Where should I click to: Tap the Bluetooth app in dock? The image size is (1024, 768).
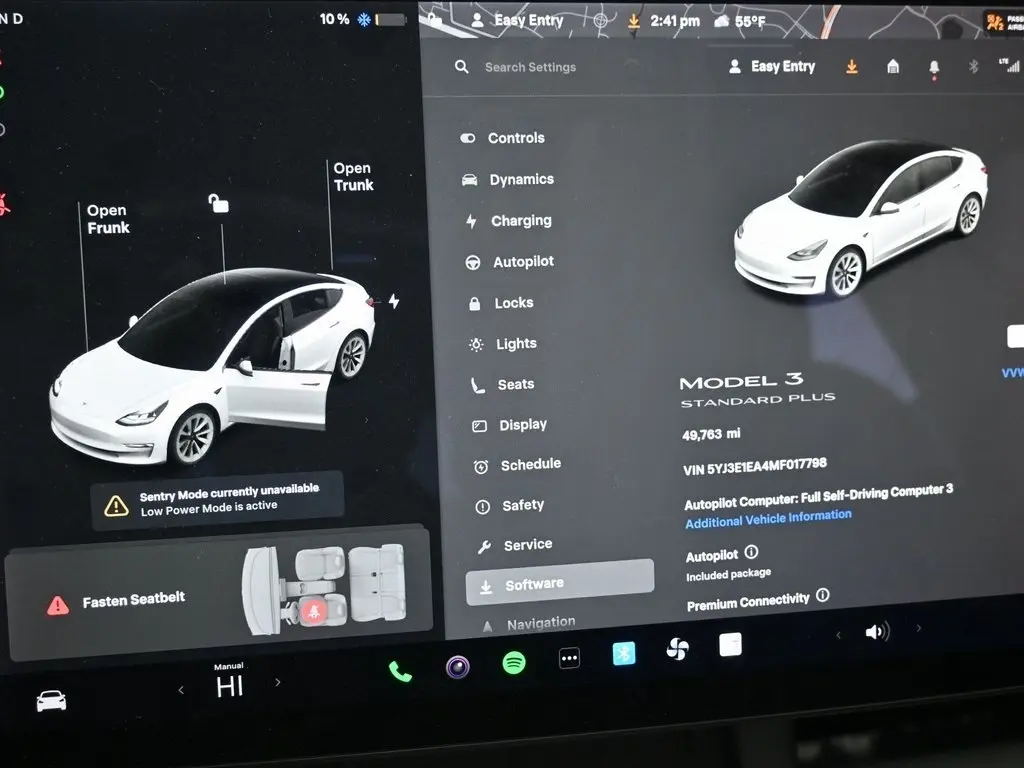click(x=625, y=653)
